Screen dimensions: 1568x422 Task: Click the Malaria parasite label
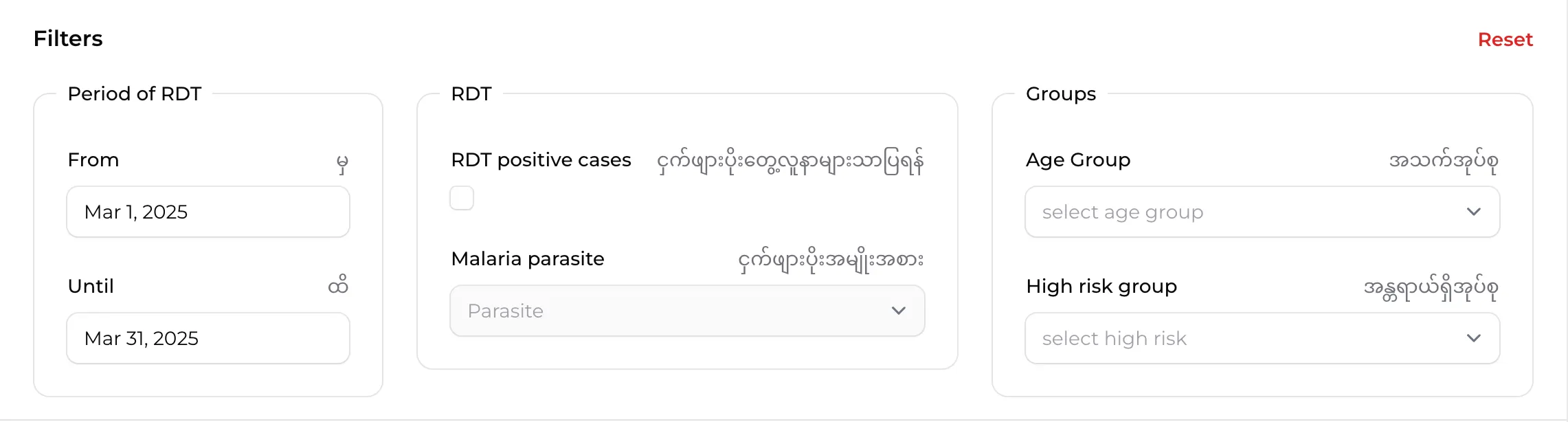527,259
